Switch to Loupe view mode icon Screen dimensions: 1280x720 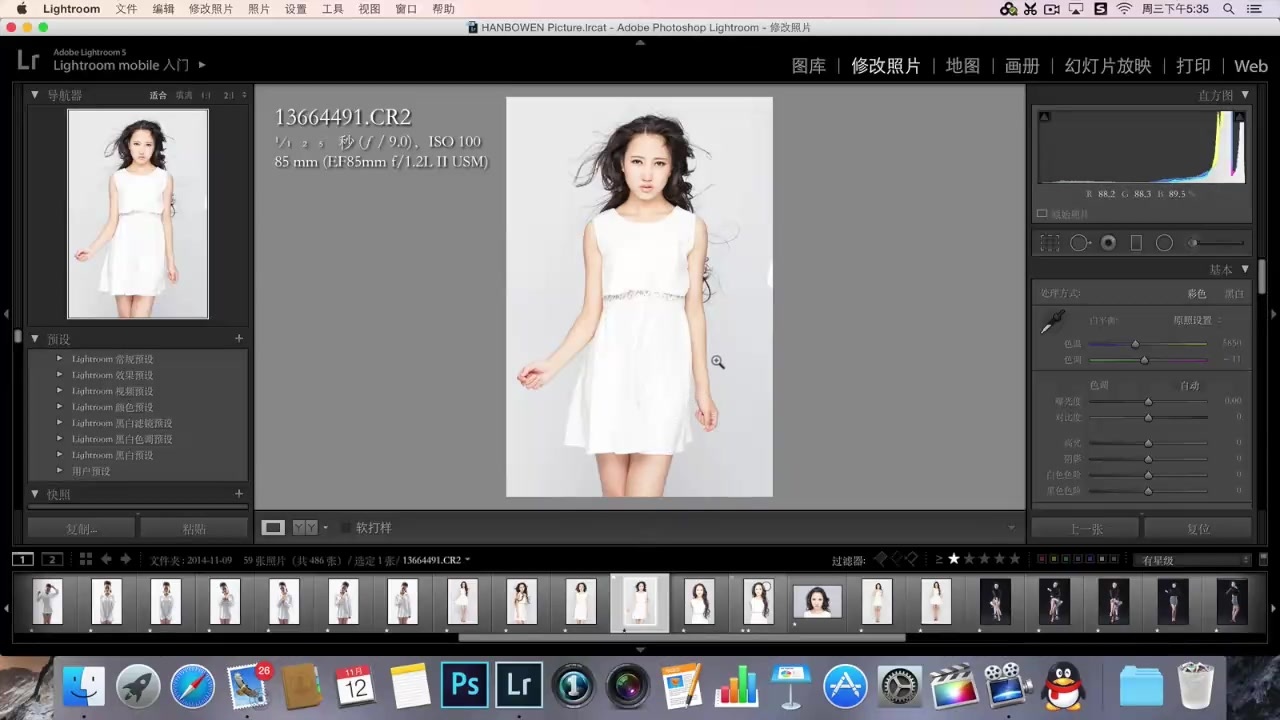coord(273,527)
